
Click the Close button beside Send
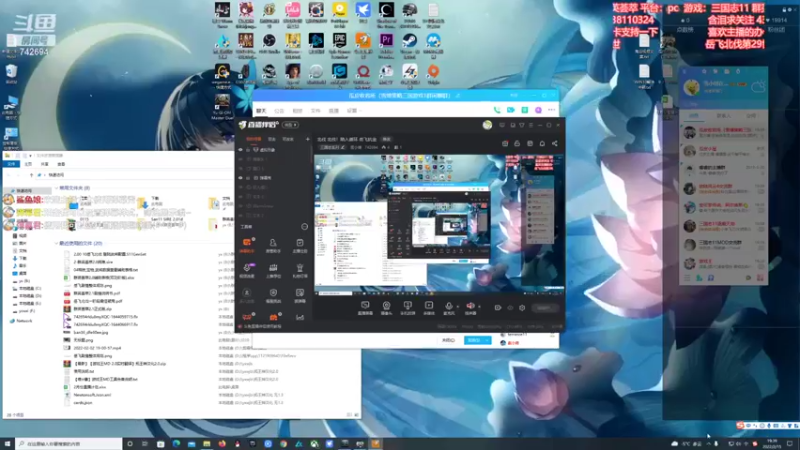pos(448,340)
